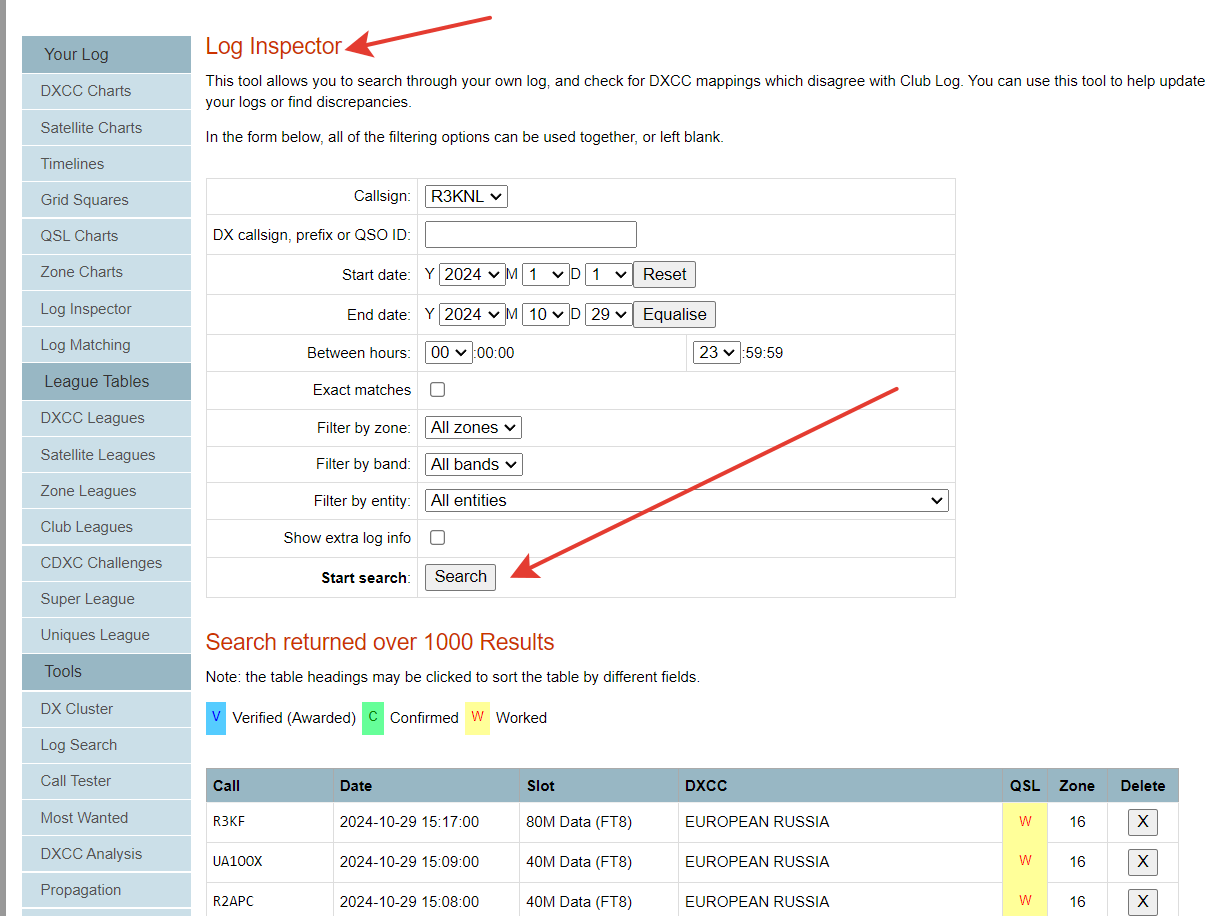The width and height of the screenshot is (1224, 916).
Task: Open QSL Charts page
Action: [106, 236]
